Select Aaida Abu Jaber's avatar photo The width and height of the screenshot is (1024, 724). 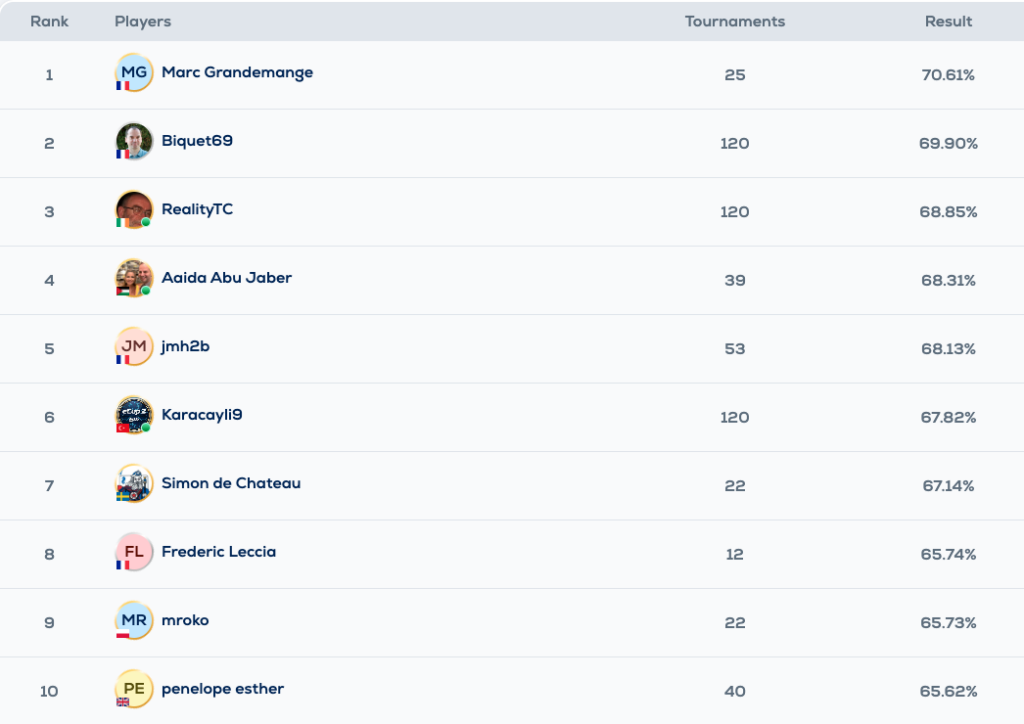[x=134, y=278]
